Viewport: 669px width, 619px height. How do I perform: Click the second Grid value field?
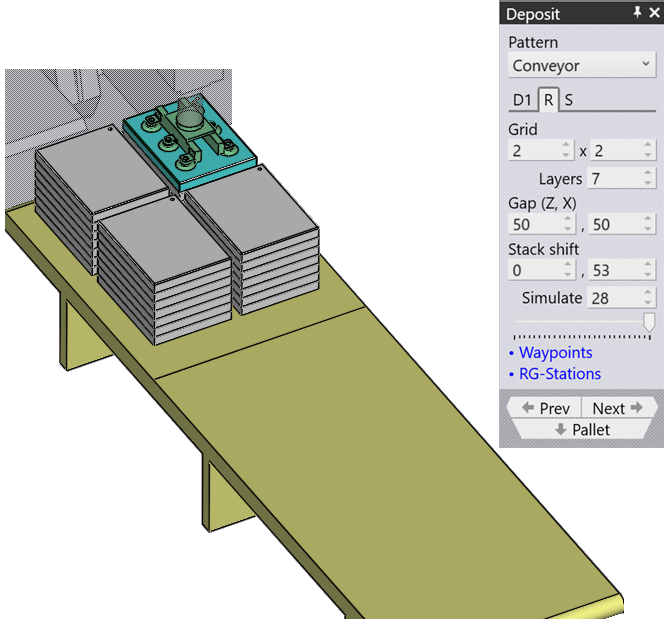point(617,150)
